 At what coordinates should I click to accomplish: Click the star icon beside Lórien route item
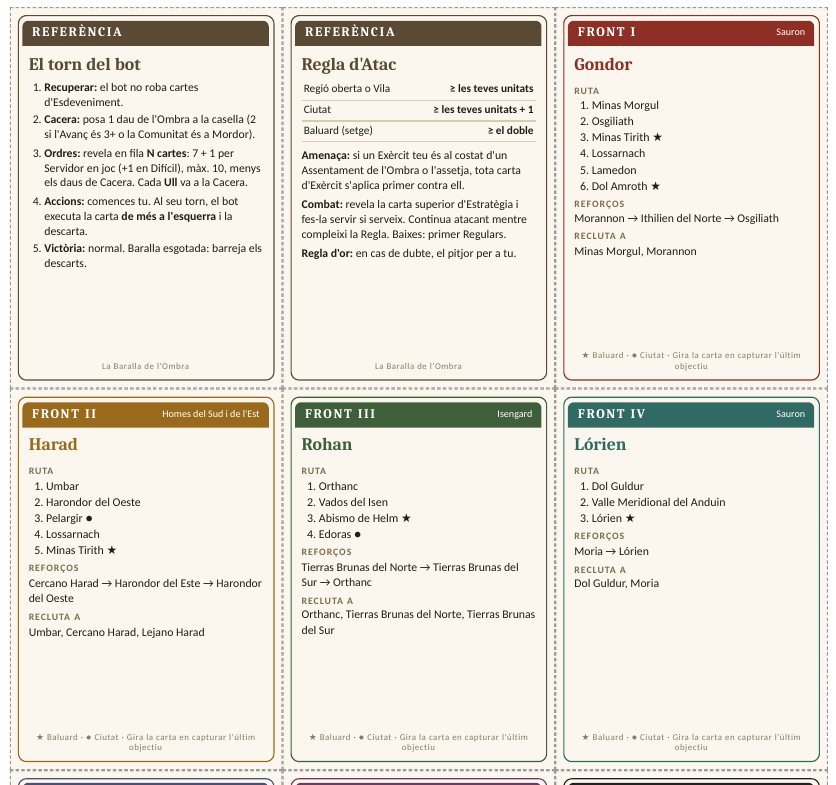pyautogui.click(x=630, y=518)
